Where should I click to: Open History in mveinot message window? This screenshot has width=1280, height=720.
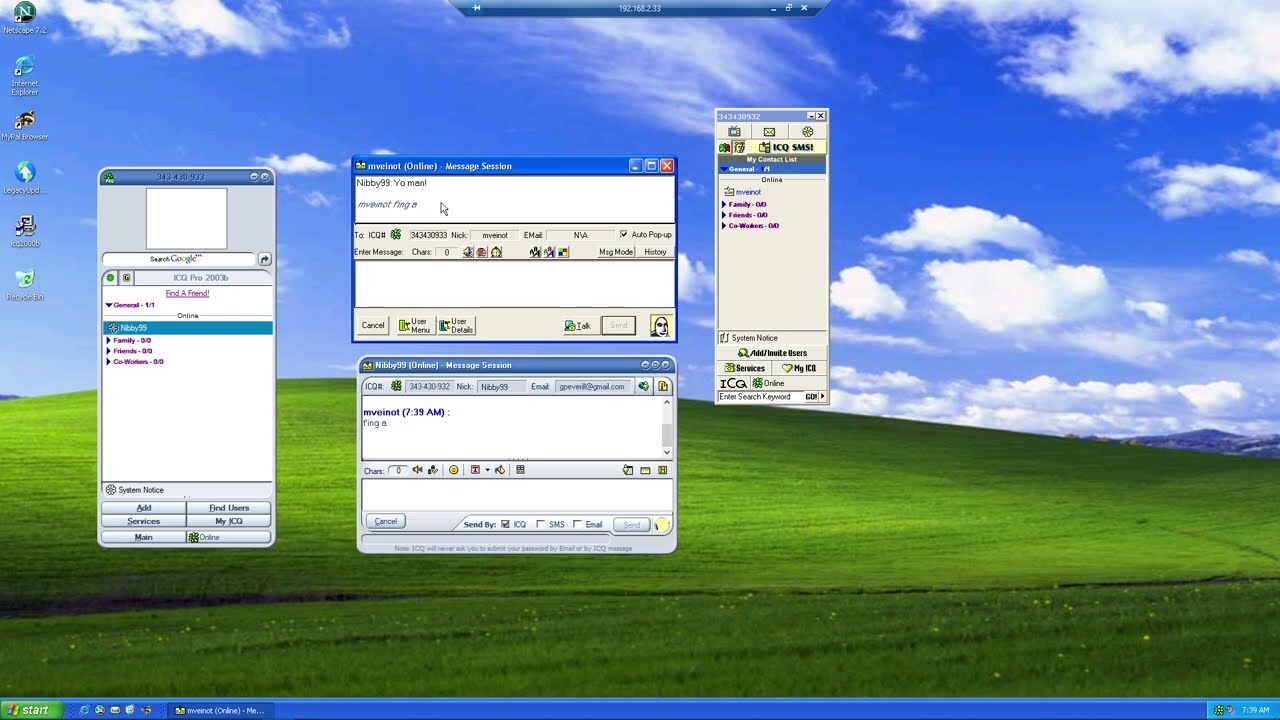tap(655, 252)
